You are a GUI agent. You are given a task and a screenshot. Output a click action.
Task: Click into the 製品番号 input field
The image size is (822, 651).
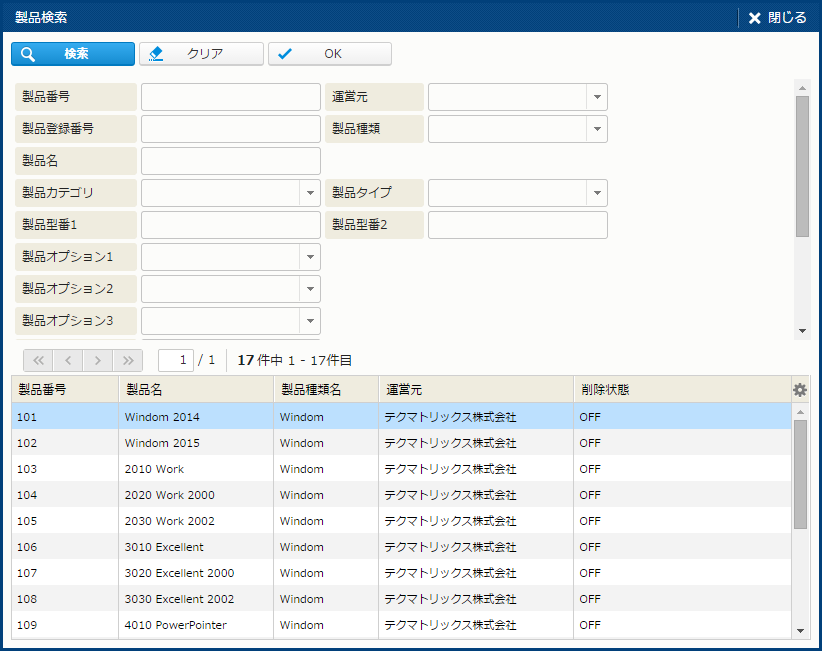[230, 97]
